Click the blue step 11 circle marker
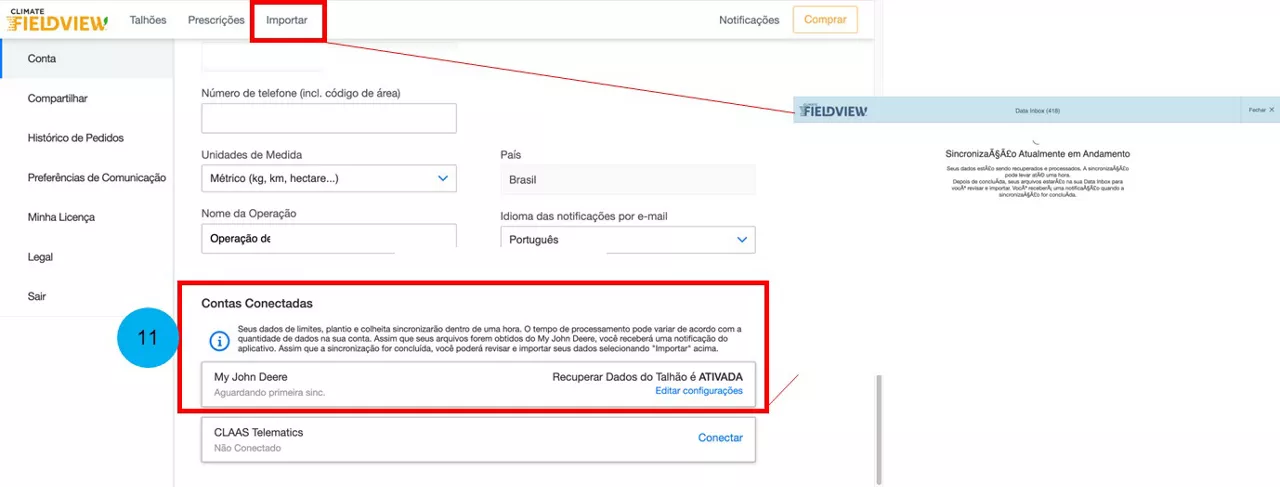Viewport: 1280px width, 487px height. [x=147, y=337]
